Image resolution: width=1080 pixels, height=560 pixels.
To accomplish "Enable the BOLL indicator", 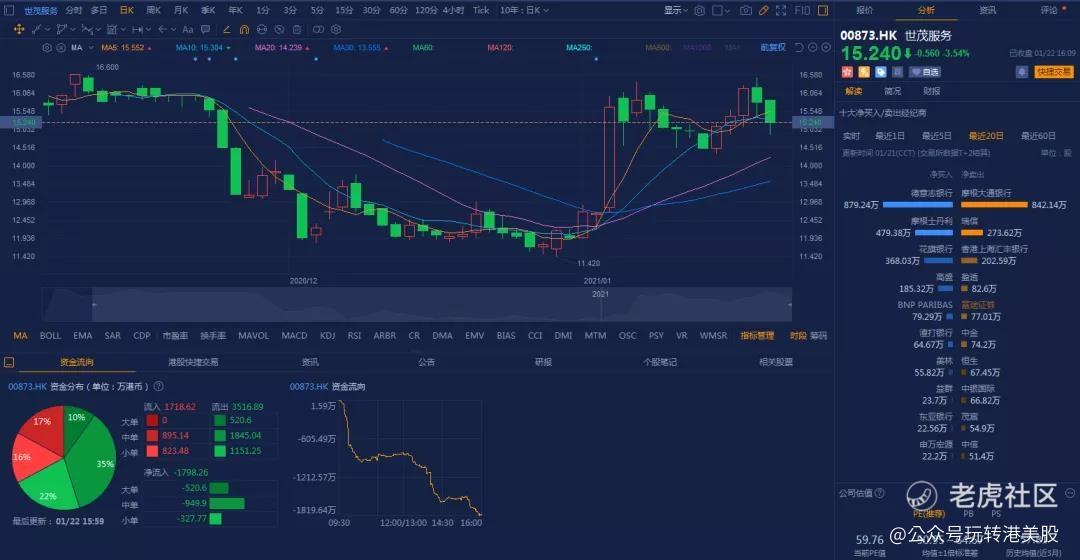I will pyautogui.click(x=50, y=335).
